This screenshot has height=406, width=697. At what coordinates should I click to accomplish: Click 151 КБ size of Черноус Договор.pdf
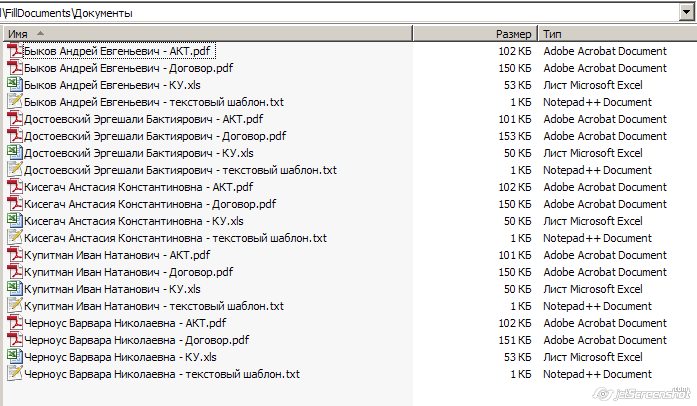pyautogui.click(x=515, y=340)
